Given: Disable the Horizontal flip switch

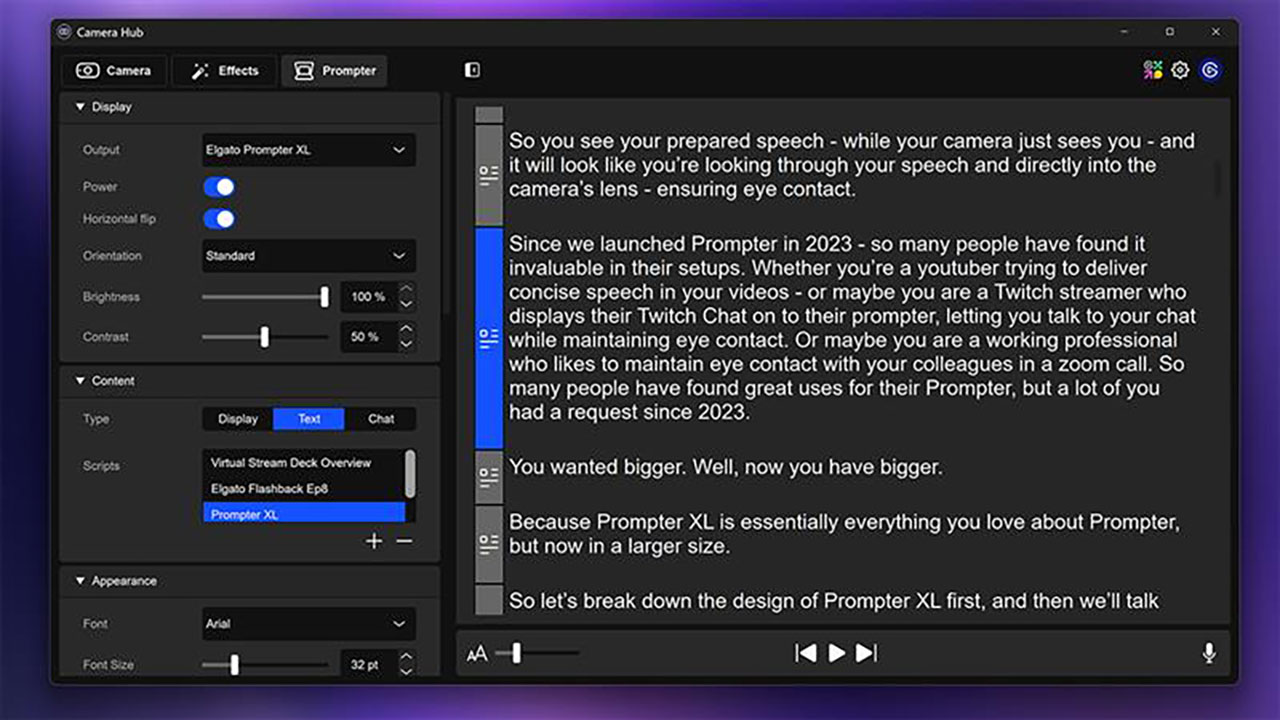Looking at the screenshot, I should click(x=218, y=219).
